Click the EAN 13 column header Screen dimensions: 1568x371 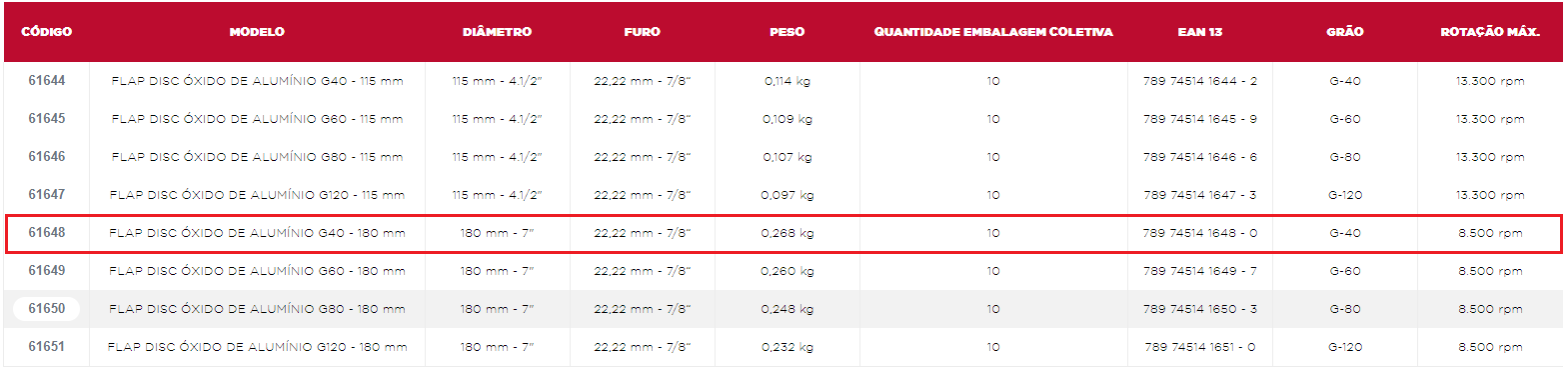1199,32
